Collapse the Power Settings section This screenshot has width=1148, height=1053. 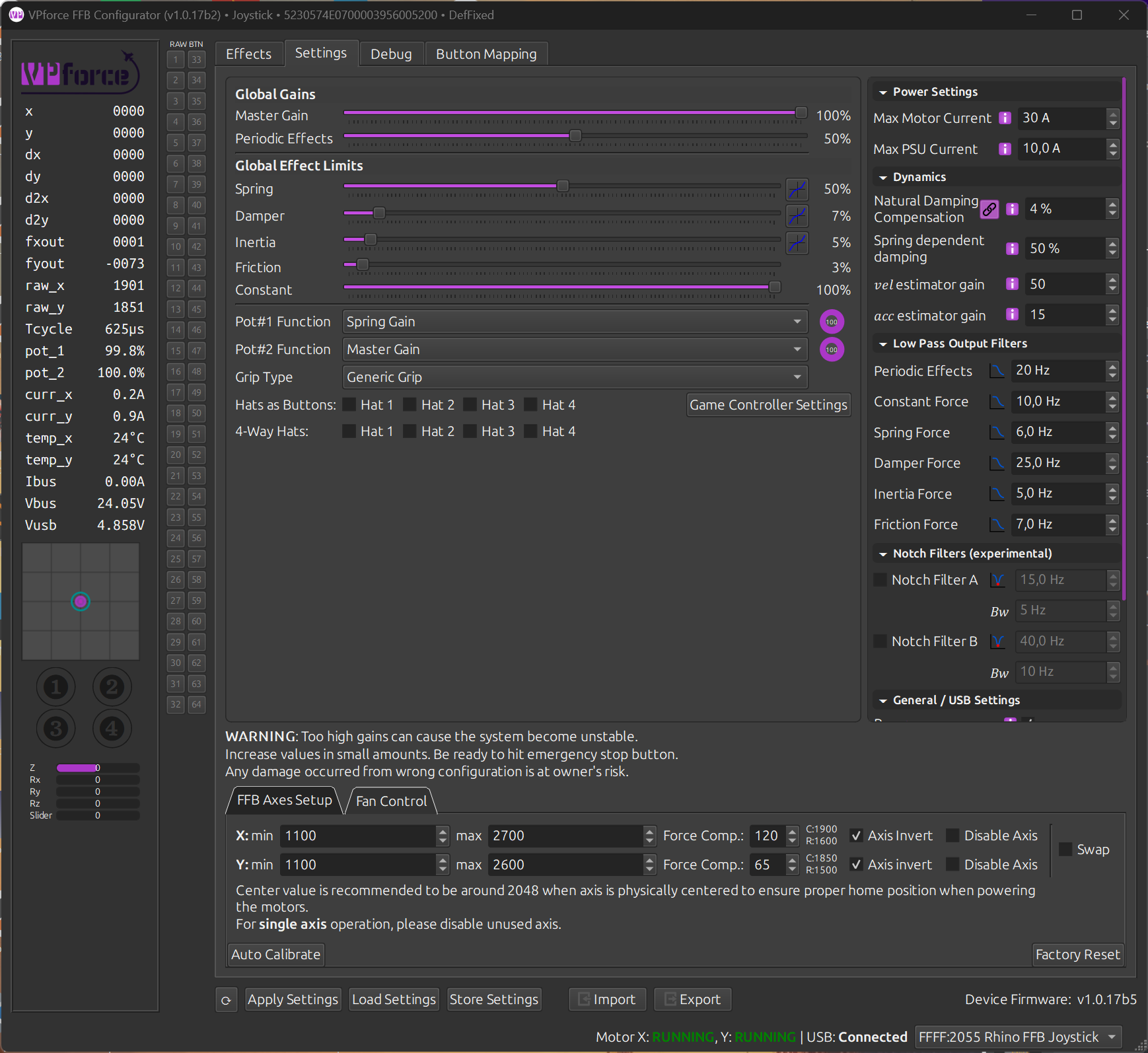click(883, 92)
